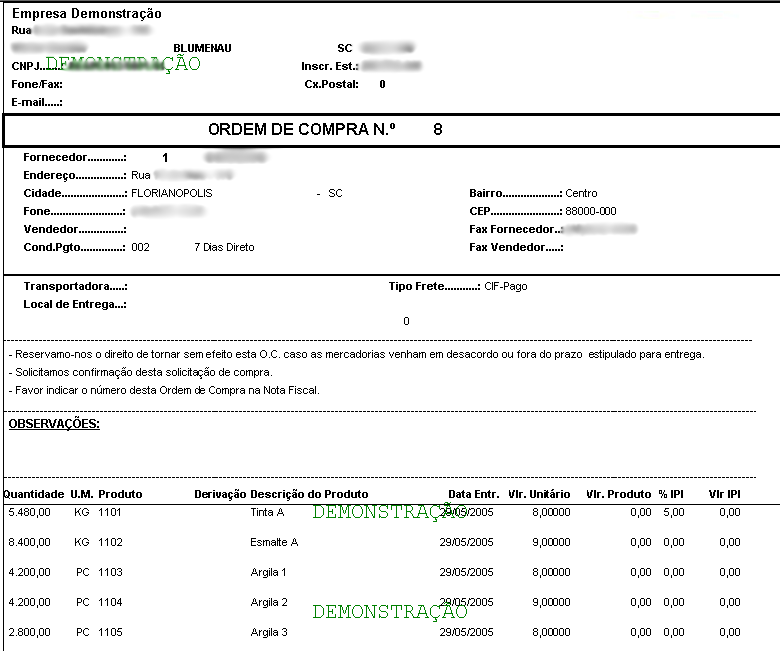Click the 'Cx.Postal:' label
Viewport: 780px width, 651px height.
click(331, 84)
